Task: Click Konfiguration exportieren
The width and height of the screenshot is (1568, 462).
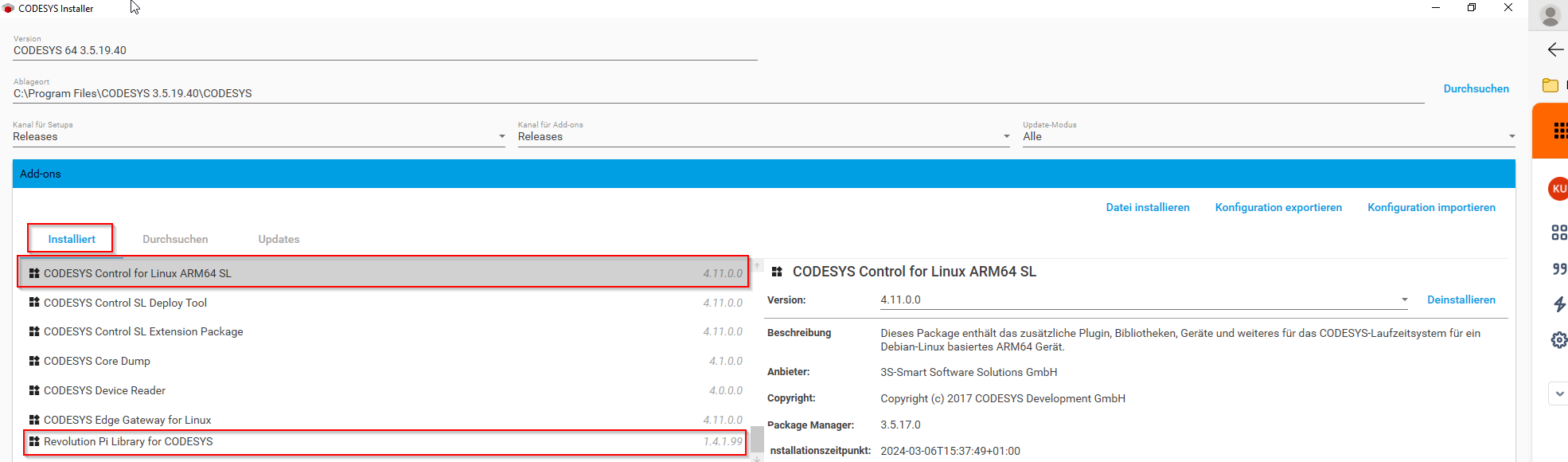Action: tap(1278, 207)
